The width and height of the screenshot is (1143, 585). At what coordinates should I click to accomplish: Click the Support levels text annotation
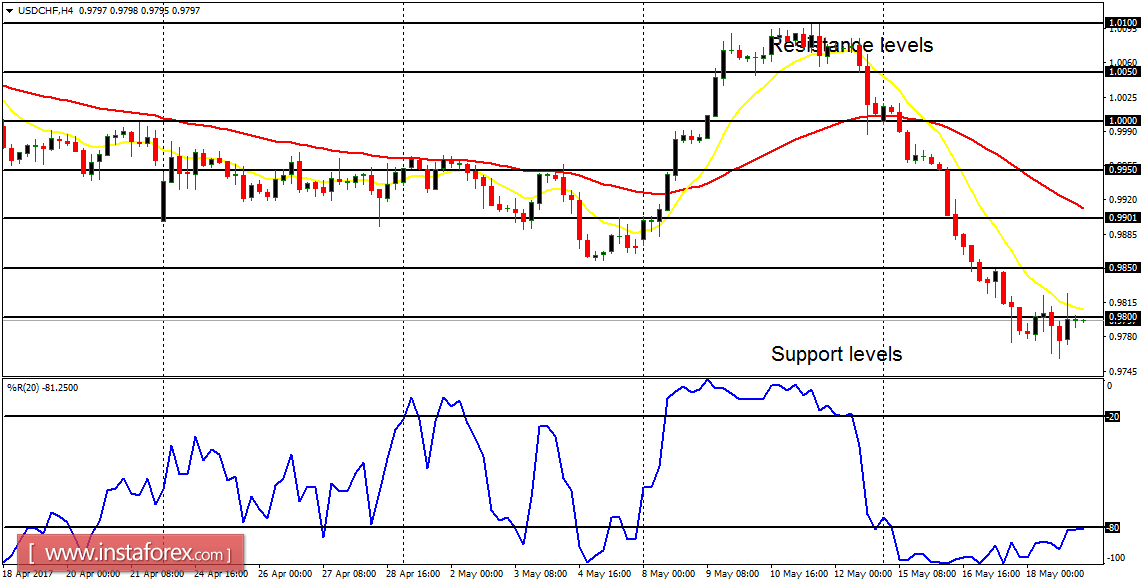coord(836,353)
